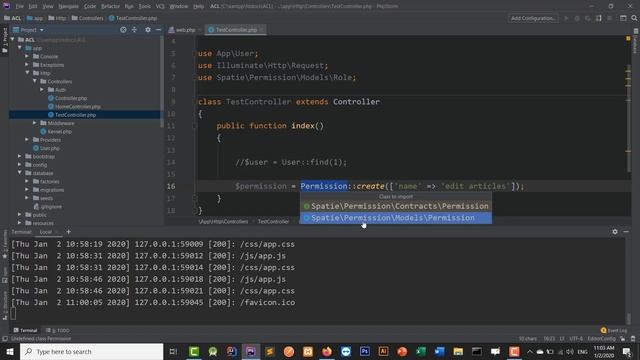Screen dimensions: 640x360
Task: Open Project panel settings gear
Action: pos(148,30)
